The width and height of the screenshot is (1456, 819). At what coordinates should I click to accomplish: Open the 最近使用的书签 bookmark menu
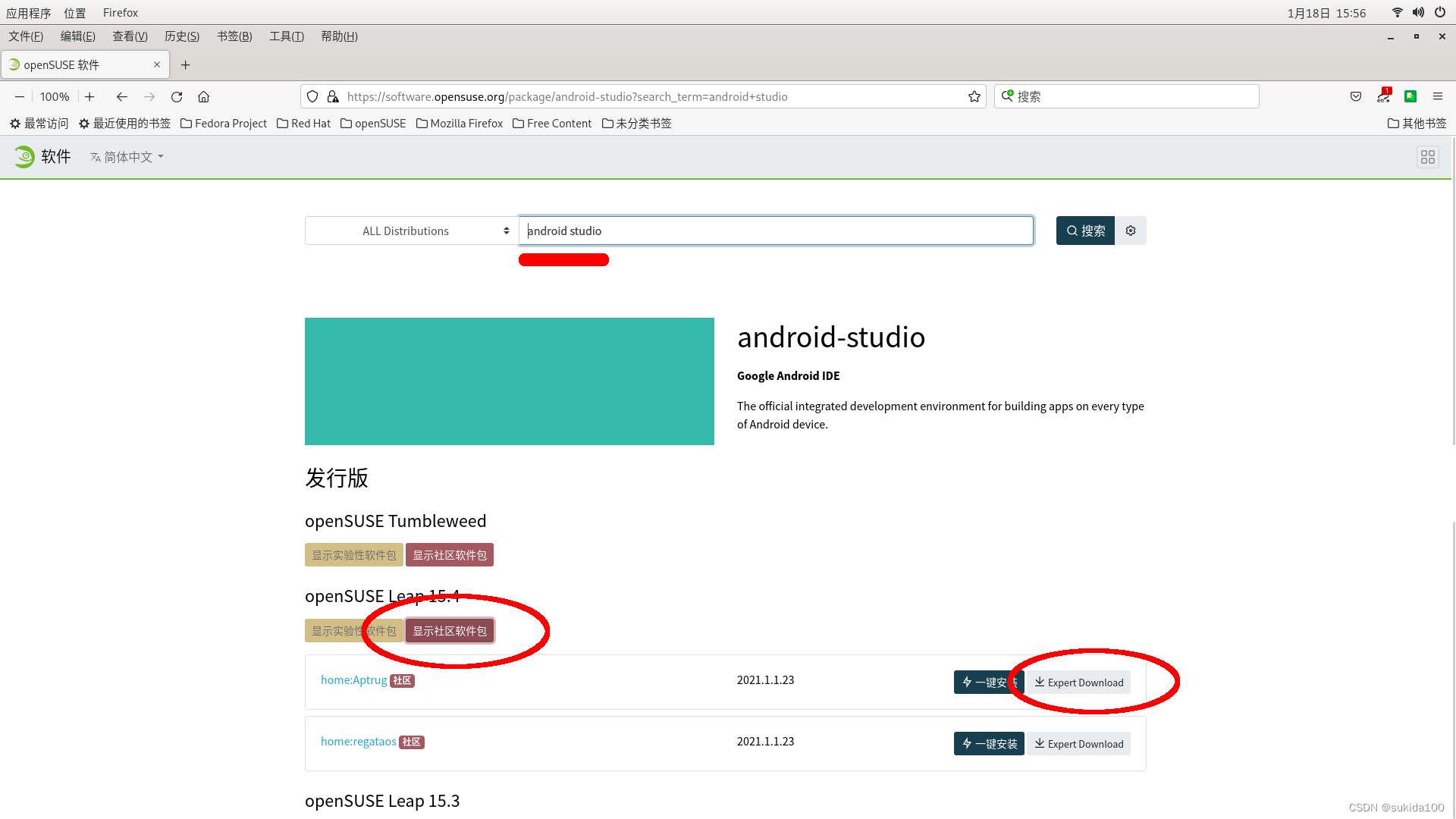[x=124, y=123]
